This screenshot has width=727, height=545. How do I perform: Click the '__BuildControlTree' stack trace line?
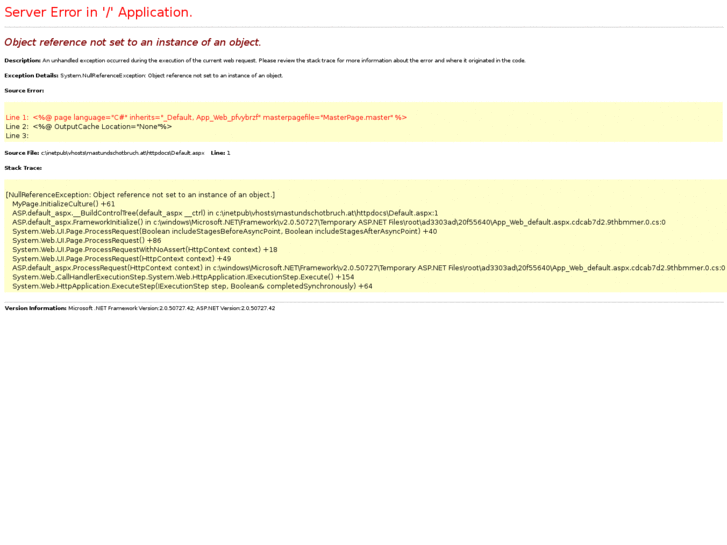pos(225,213)
